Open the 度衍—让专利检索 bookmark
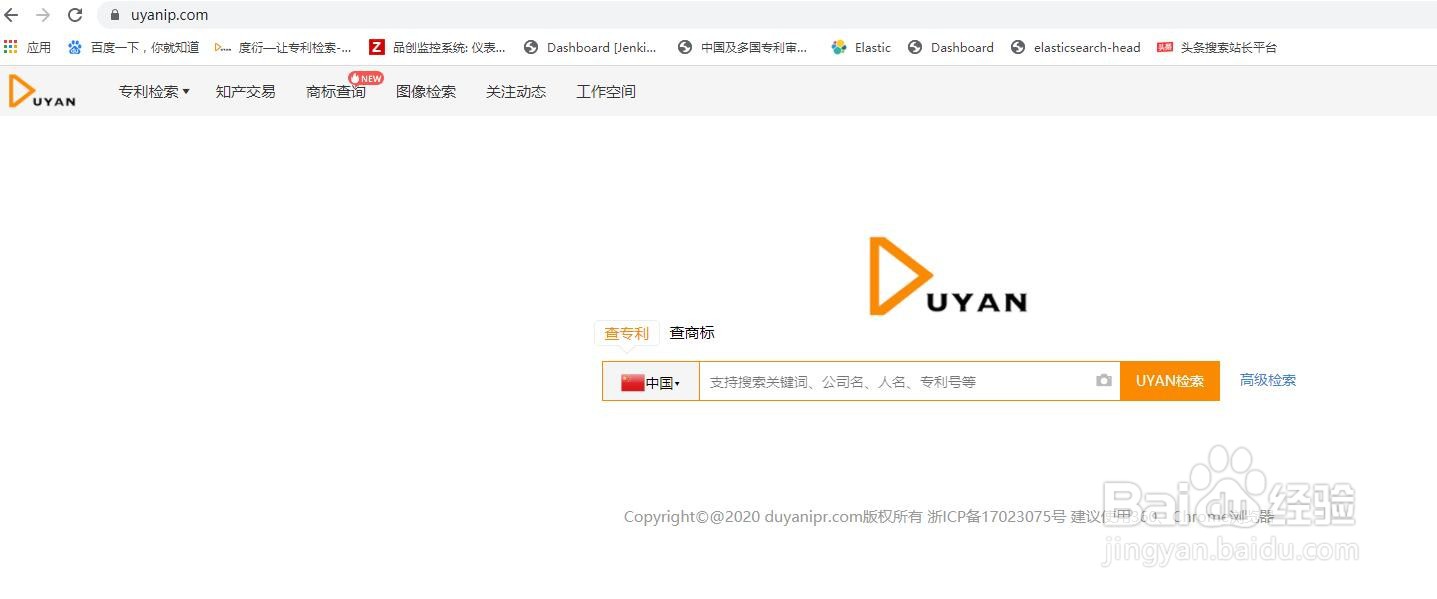1437x599 pixels. click(283, 47)
